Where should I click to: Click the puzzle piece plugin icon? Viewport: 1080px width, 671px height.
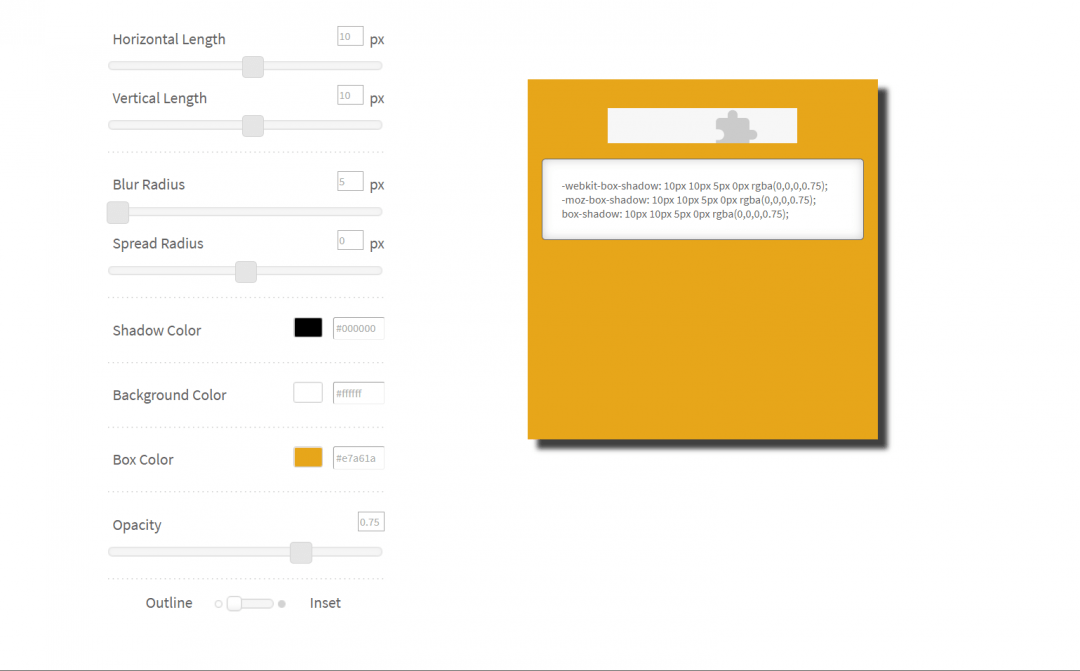(x=735, y=127)
